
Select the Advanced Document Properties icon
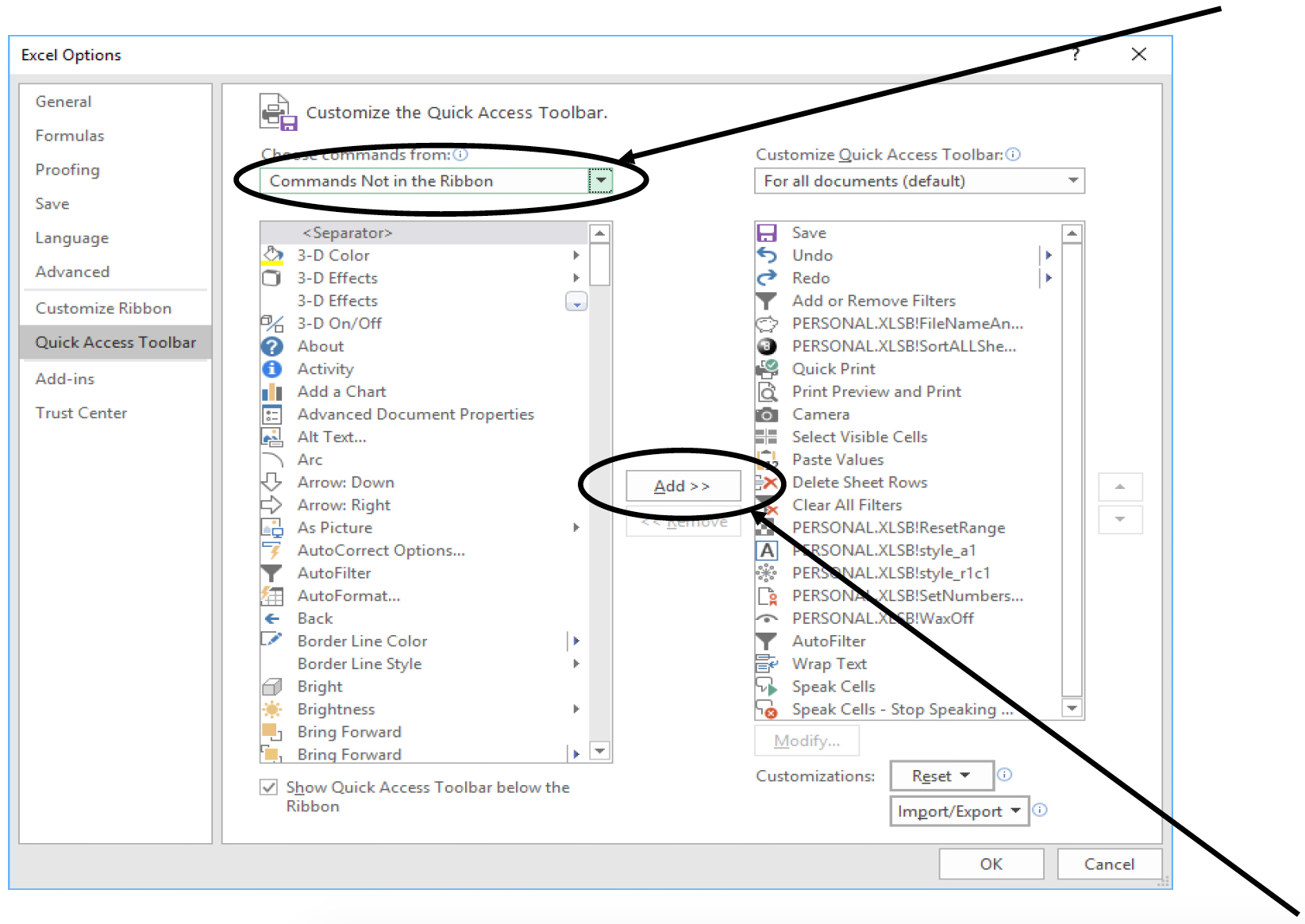pyautogui.click(x=272, y=414)
